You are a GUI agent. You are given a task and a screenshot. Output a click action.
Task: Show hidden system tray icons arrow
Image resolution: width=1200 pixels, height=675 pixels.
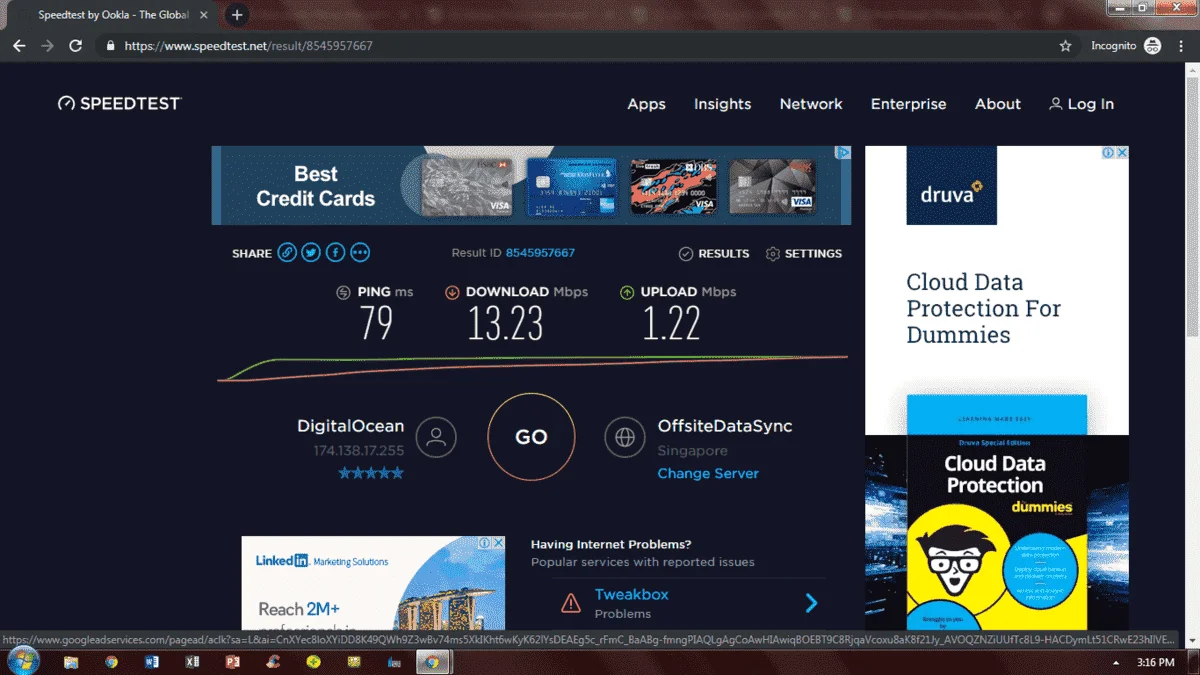pos(1116,663)
